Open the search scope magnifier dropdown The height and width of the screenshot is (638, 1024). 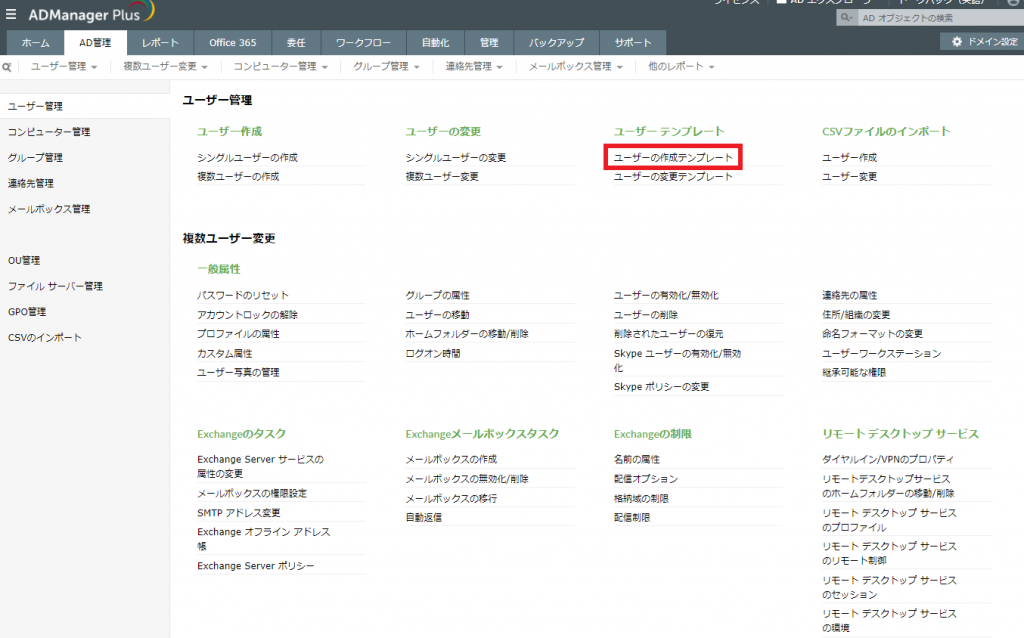click(849, 16)
